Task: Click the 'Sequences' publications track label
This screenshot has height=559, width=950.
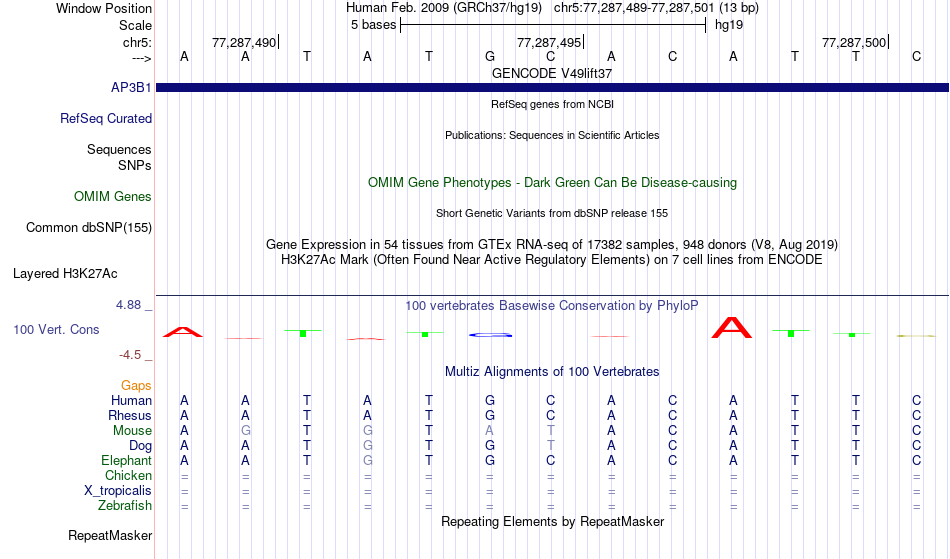Action: (x=119, y=149)
